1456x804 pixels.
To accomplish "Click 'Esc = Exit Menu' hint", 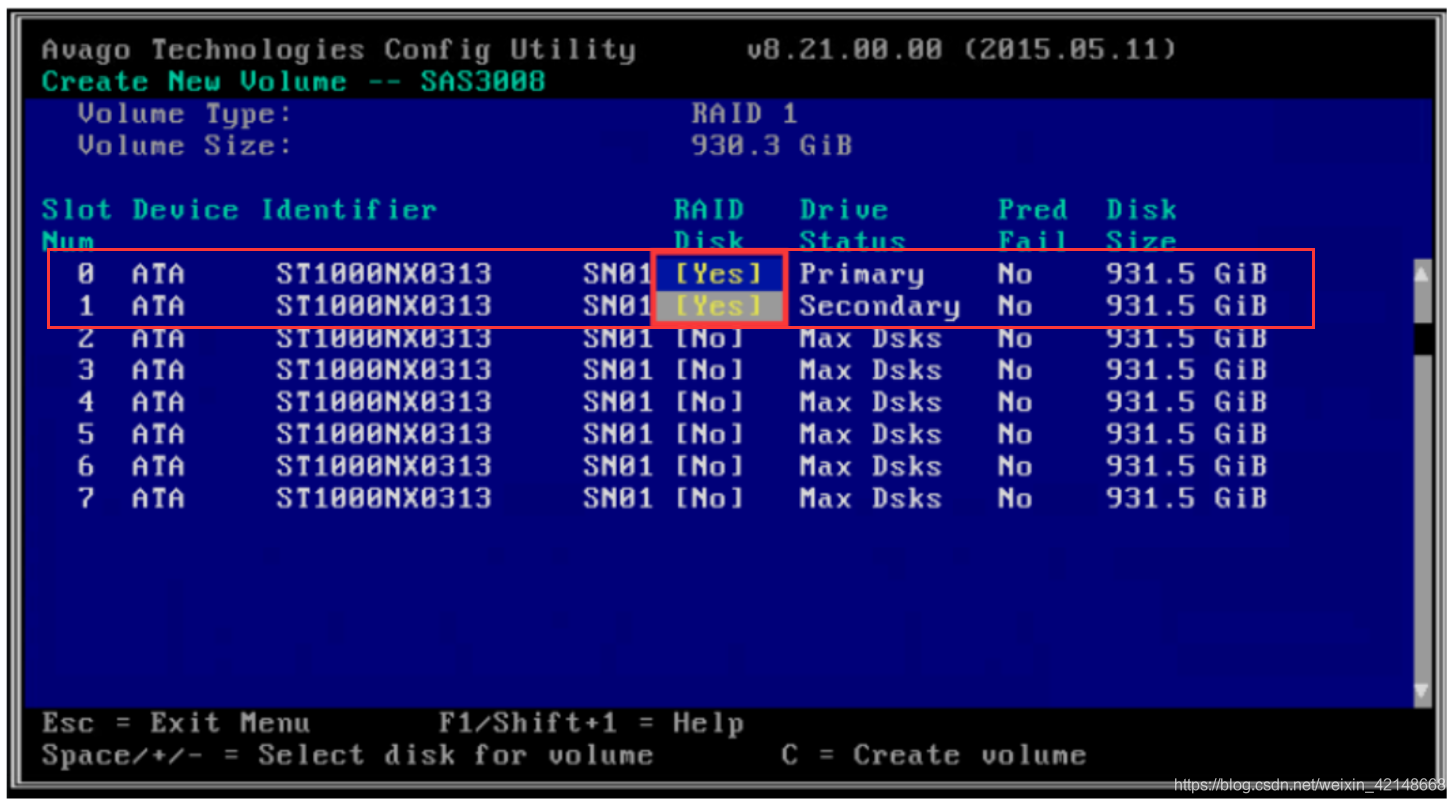I will pyautogui.click(x=176, y=723).
